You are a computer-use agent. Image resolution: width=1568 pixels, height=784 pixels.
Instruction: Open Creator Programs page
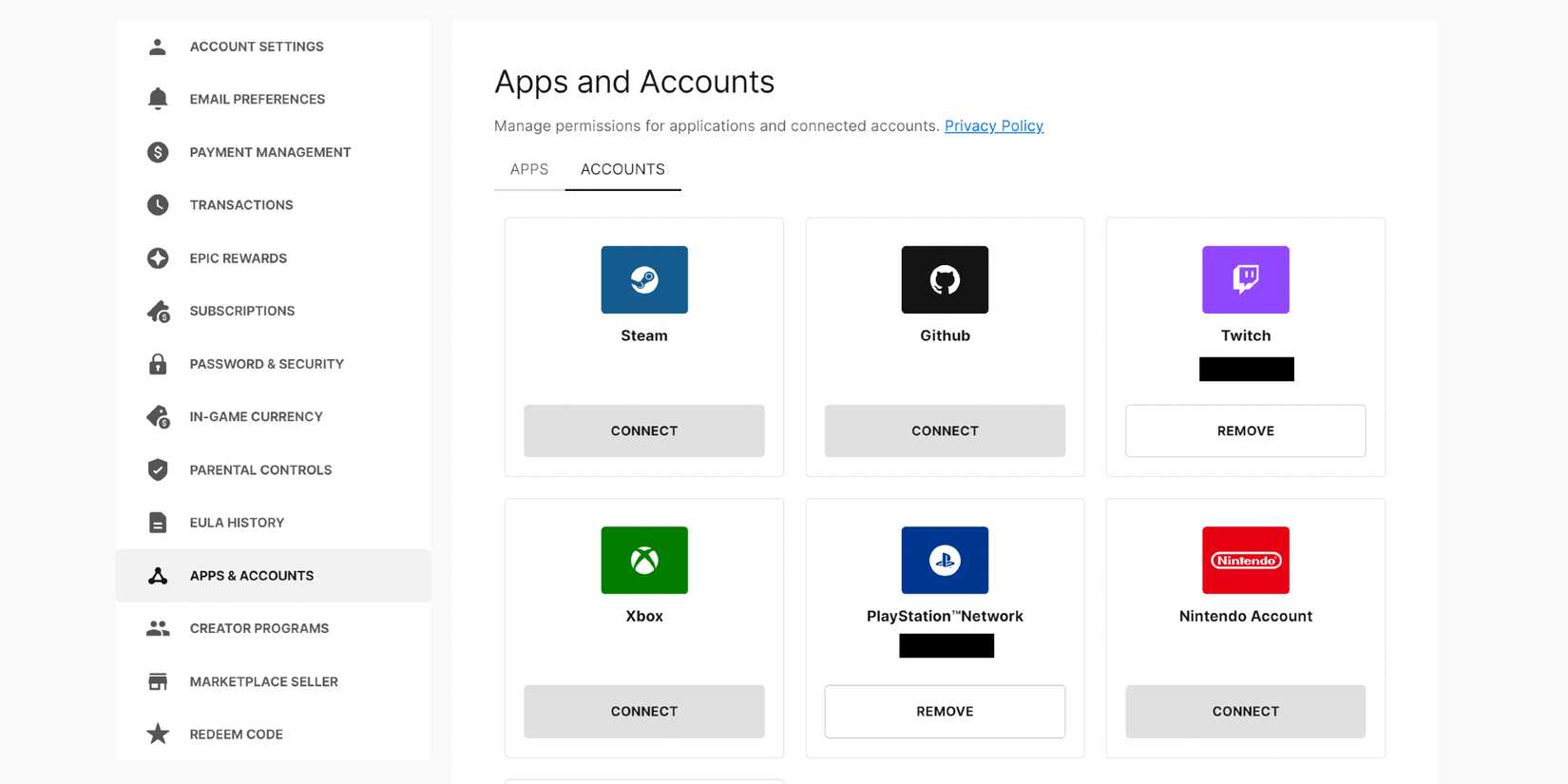point(273,628)
